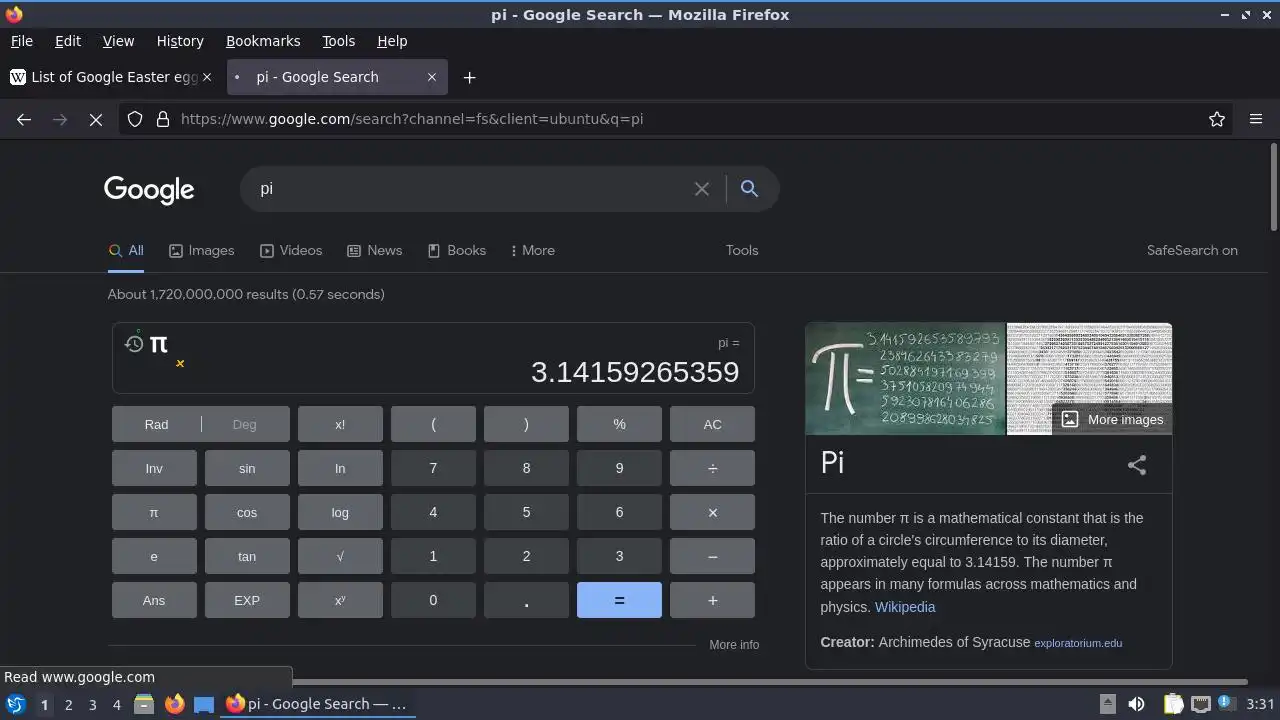Open calculator history clock icon
The width and height of the screenshot is (1280, 720).
click(134, 344)
